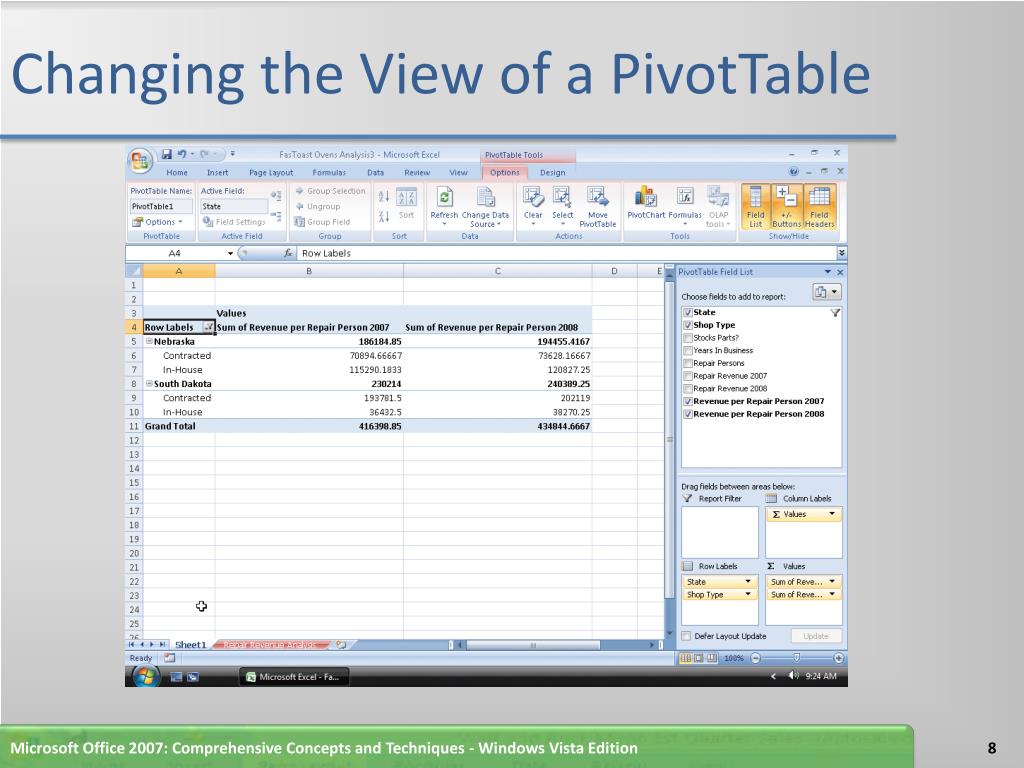Switch to the Design tab
Viewport: 1024px width, 768px height.
pyautogui.click(x=552, y=172)
